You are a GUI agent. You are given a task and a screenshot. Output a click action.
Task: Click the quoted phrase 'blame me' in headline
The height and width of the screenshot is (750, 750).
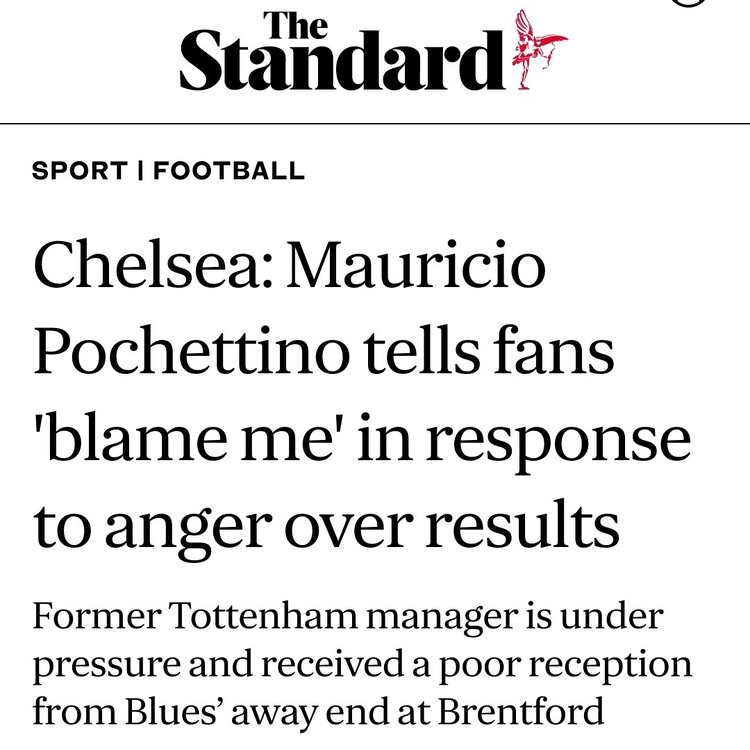click(179, 437)
